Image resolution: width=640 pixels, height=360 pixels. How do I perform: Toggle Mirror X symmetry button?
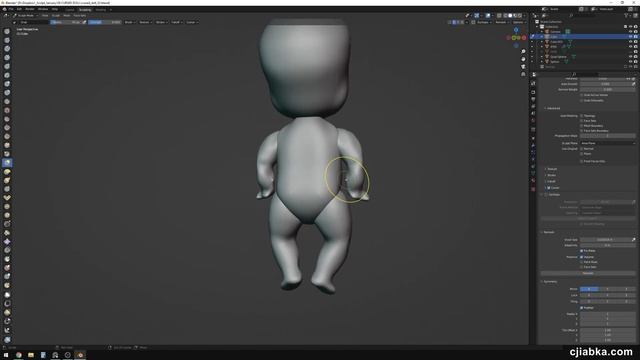[x=589, y=289]
